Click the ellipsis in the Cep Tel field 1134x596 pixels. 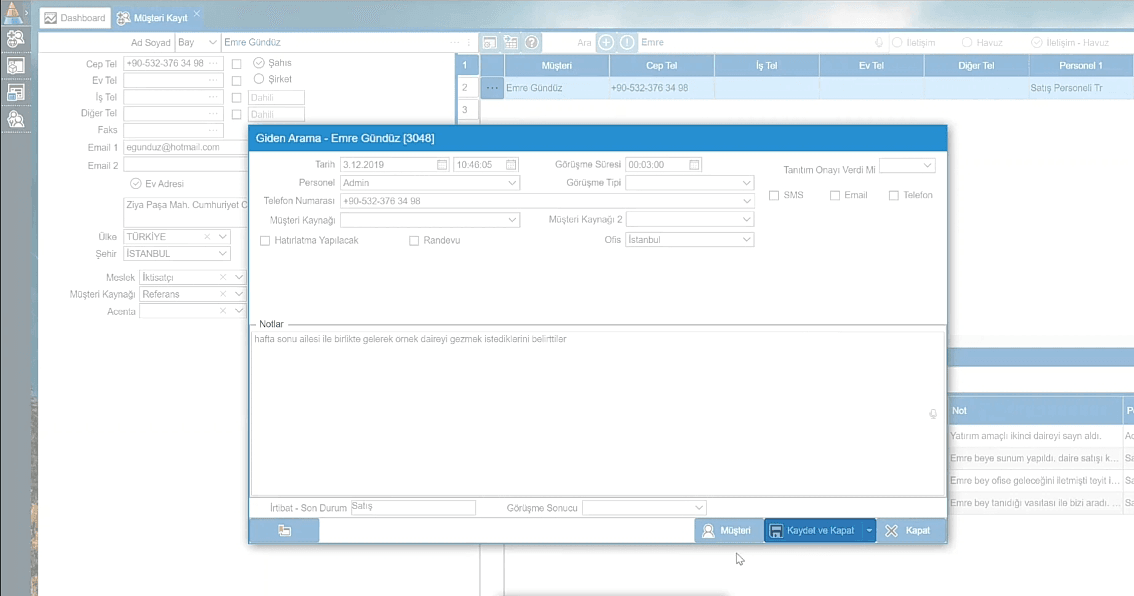(x=213, y=64)
